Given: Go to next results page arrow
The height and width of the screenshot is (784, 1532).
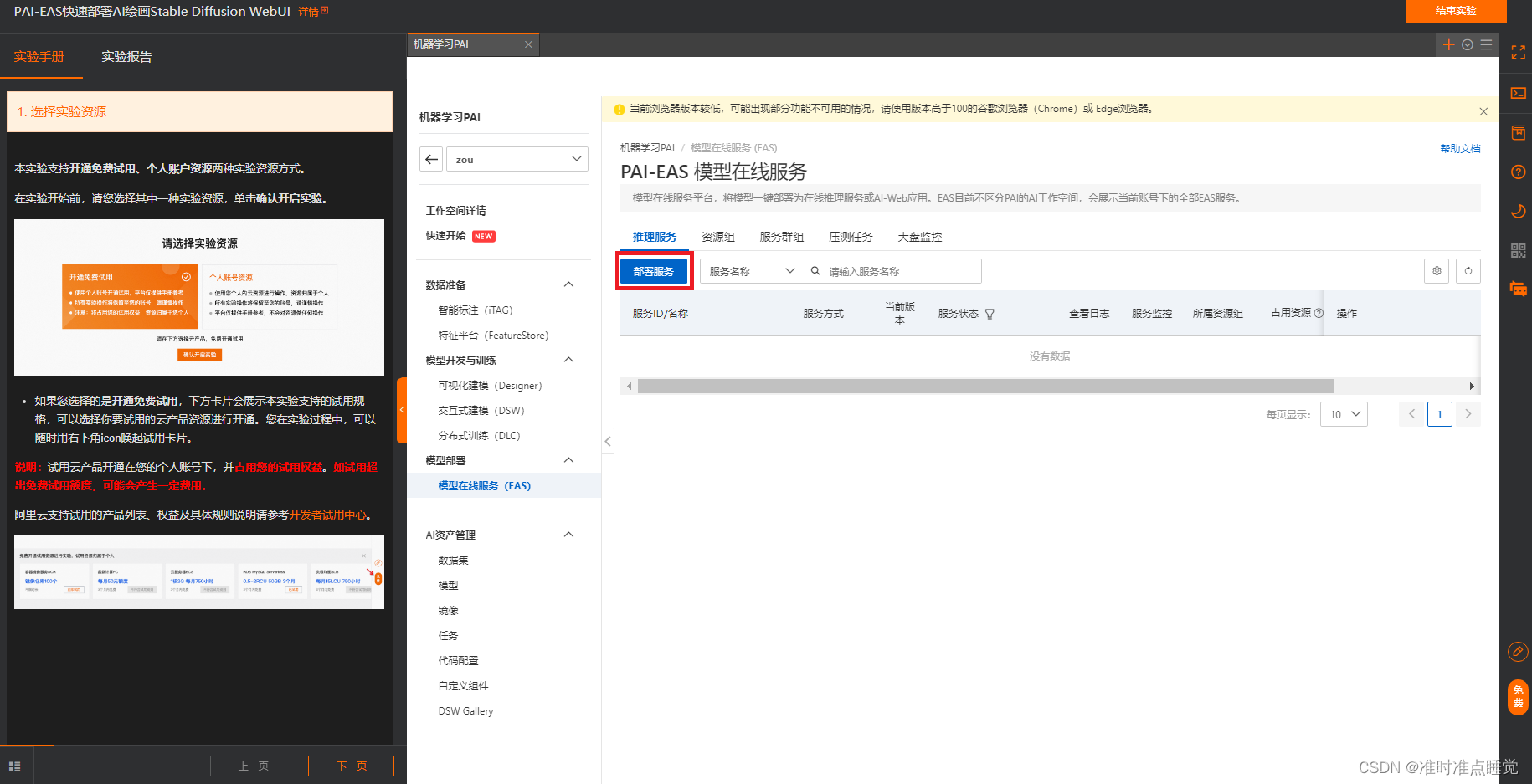Looking at the screenshot, I should (x=1468, y=414).
